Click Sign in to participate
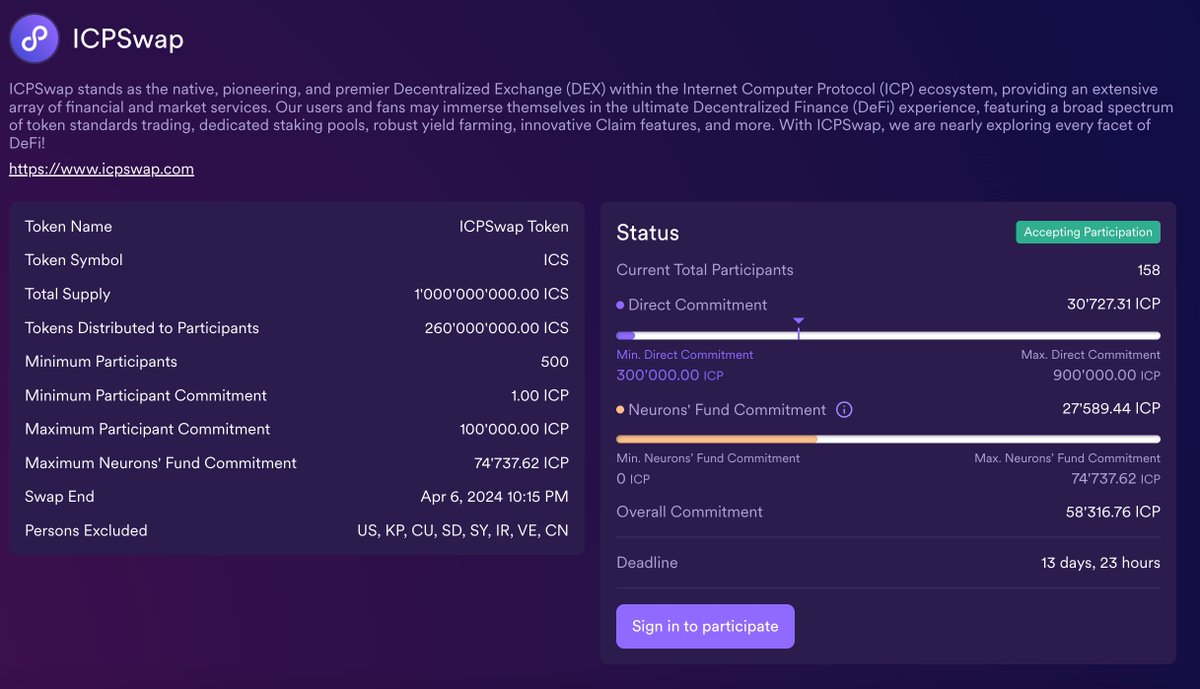The width and height of the screenshot is (1200, 689). pos(705,625)
